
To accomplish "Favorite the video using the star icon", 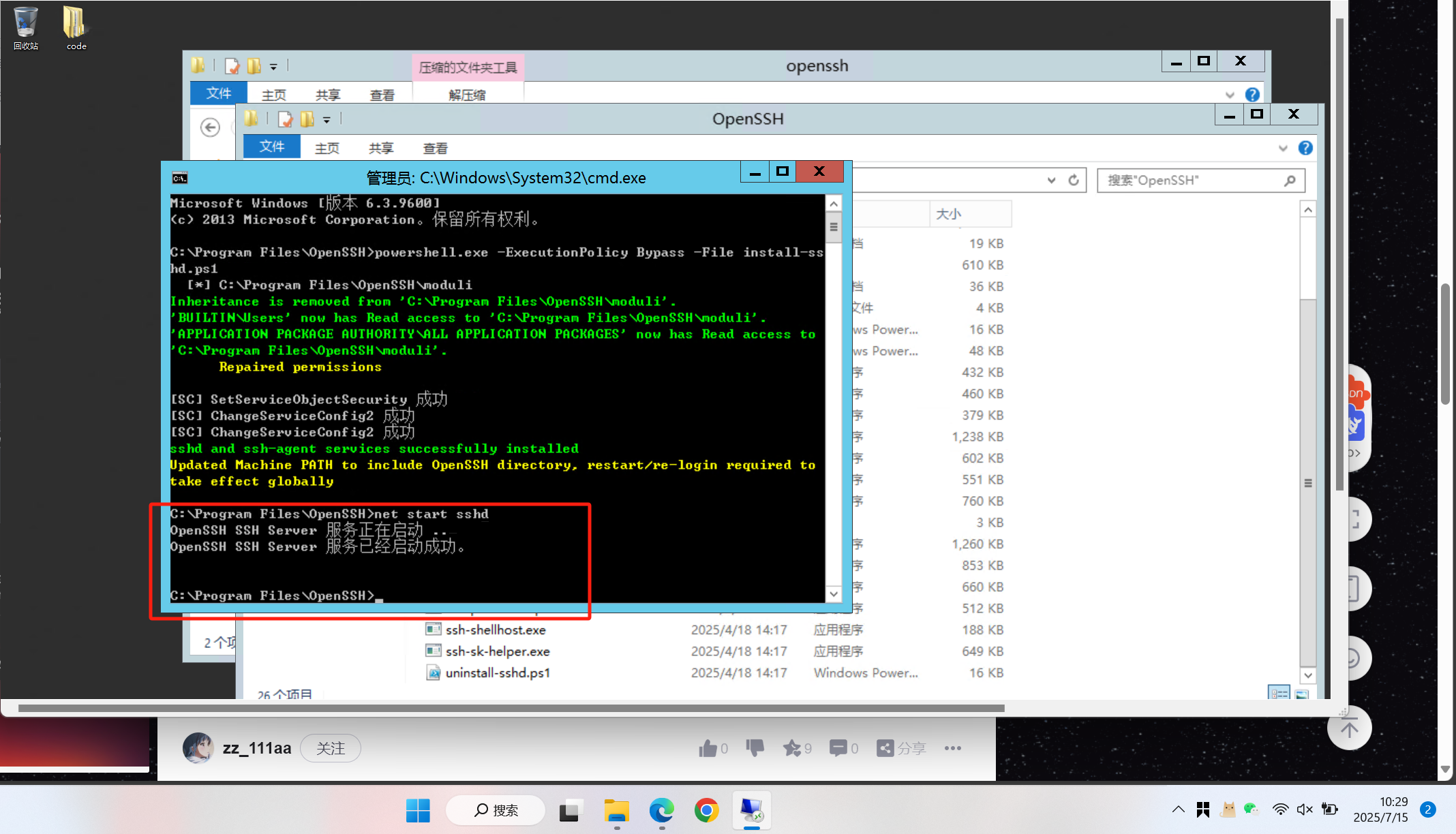I will tap(793, 747).
